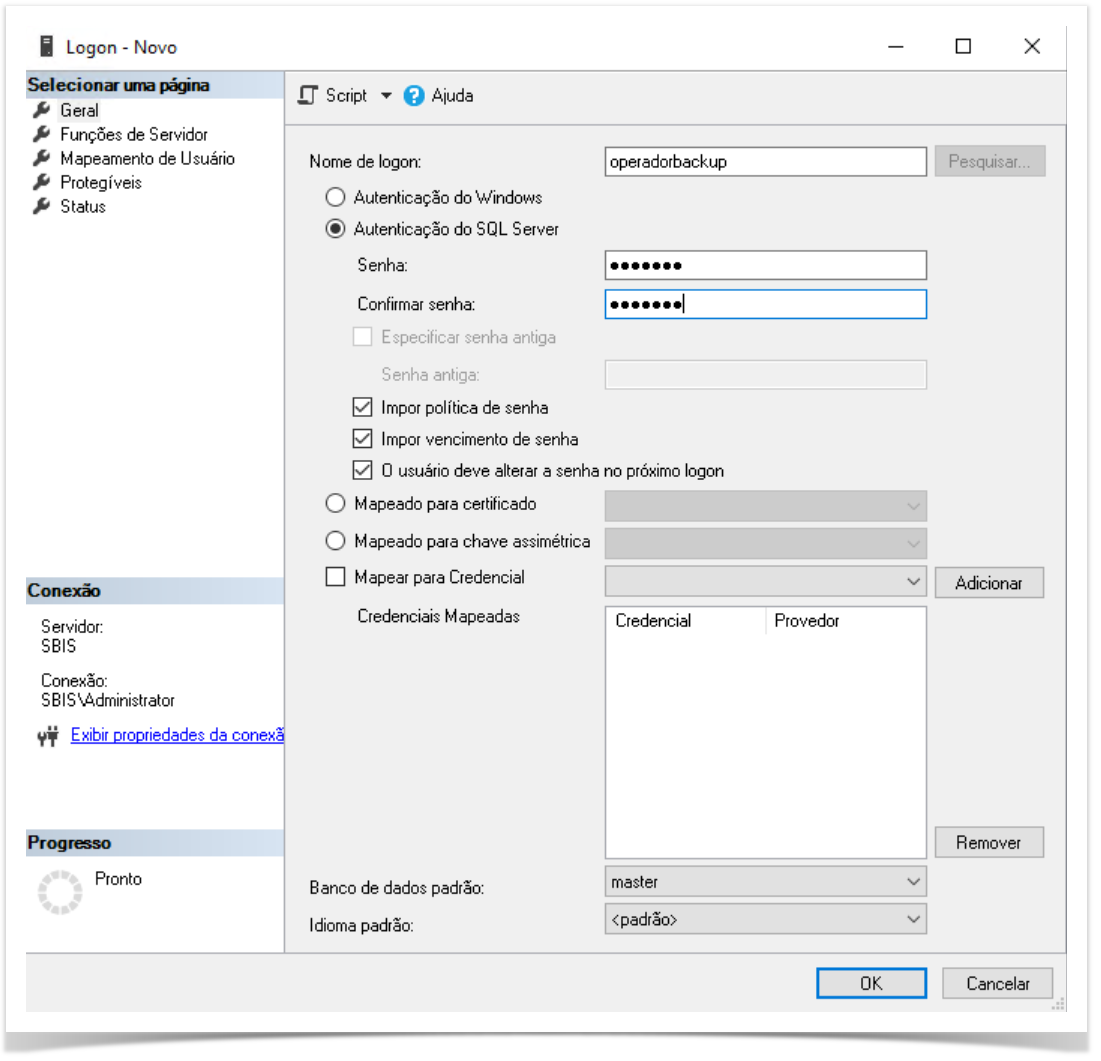Open Exibir propriedades da conexão link
This screenshot has height=1061, width=1101.
(x=177, y=736)
